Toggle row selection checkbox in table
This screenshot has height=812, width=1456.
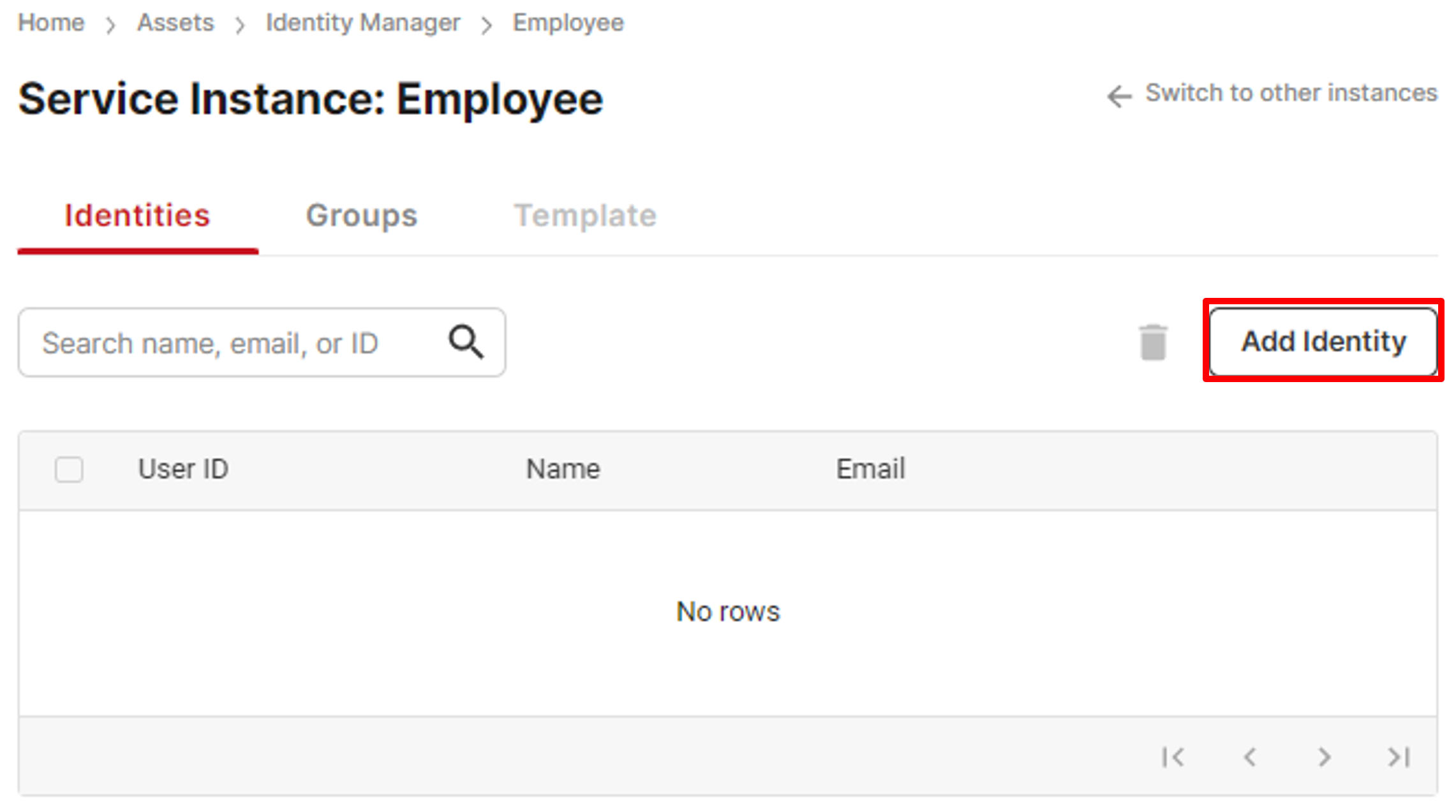tap(69, 469)
